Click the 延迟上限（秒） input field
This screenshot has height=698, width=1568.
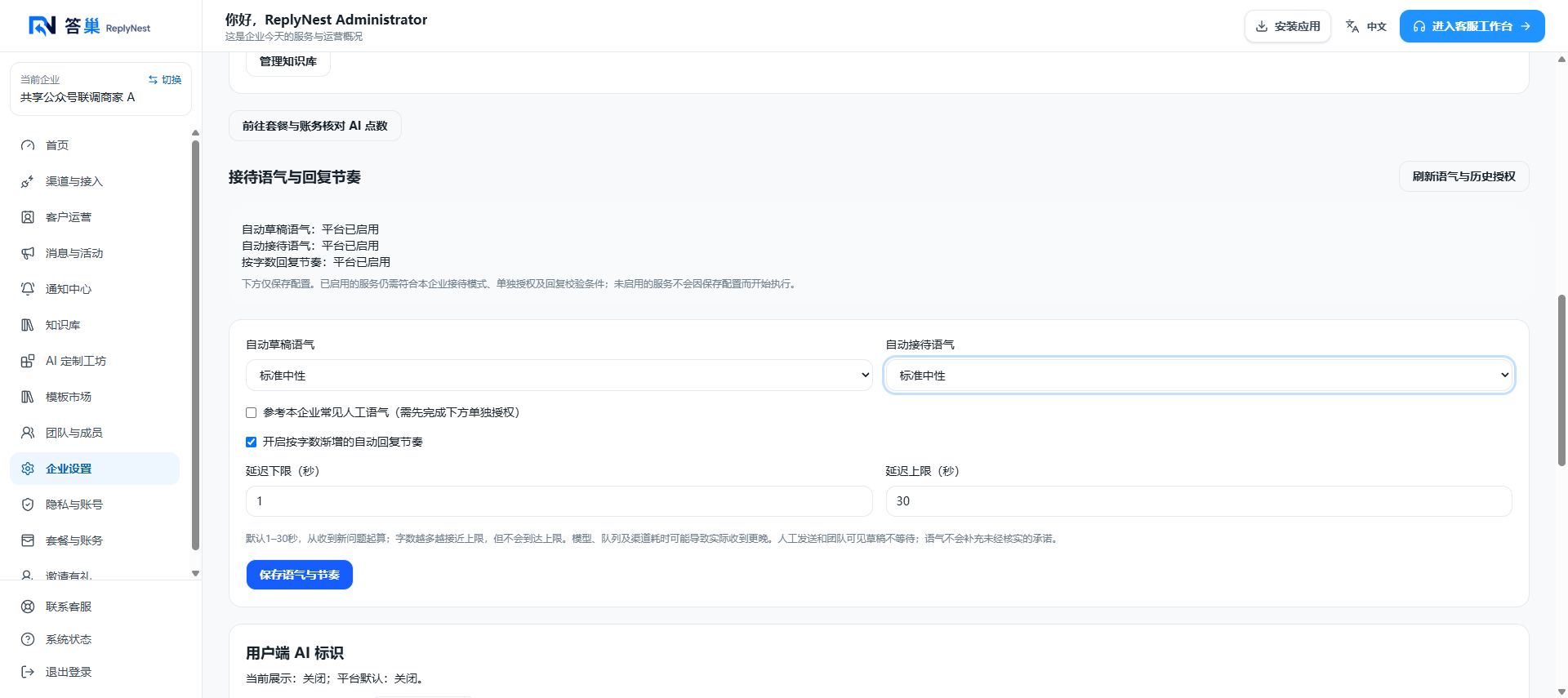1199,501
